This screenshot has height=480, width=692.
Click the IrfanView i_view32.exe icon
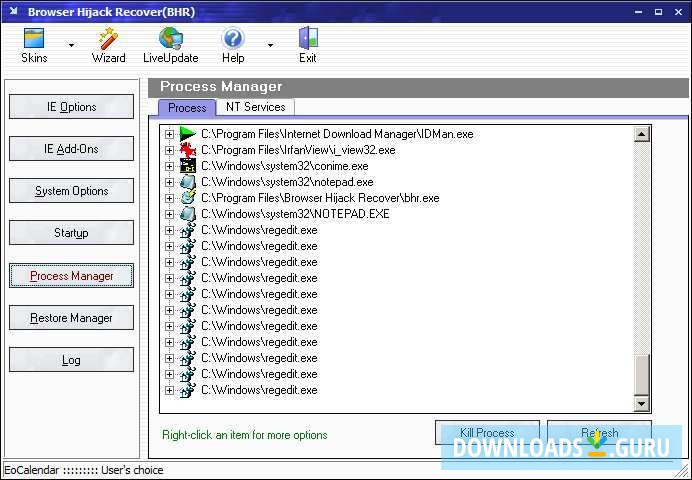(x=188, y=150)
